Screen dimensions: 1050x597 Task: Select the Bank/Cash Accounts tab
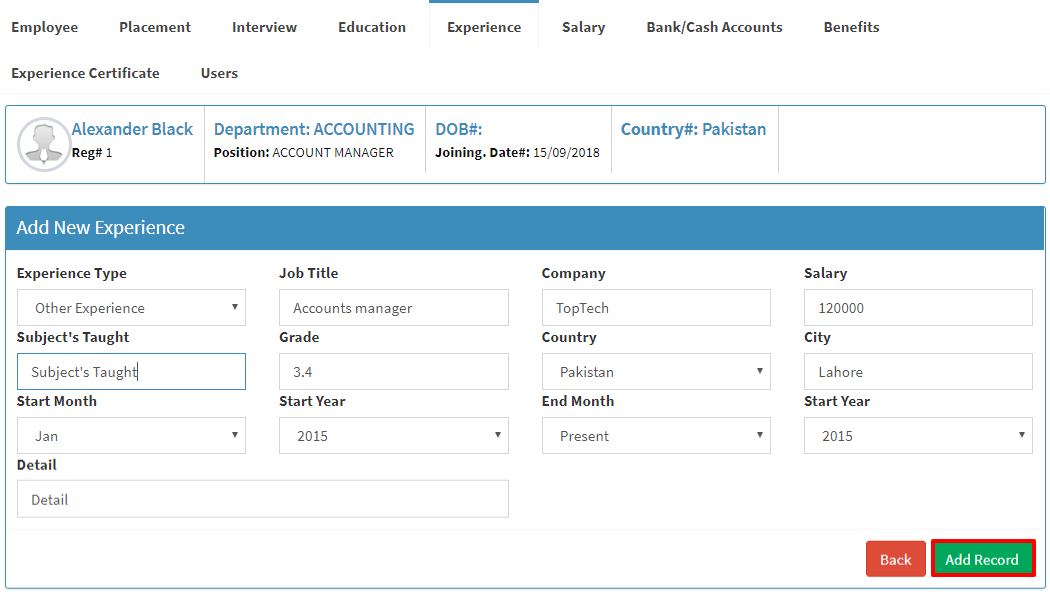tap(714, 27)
